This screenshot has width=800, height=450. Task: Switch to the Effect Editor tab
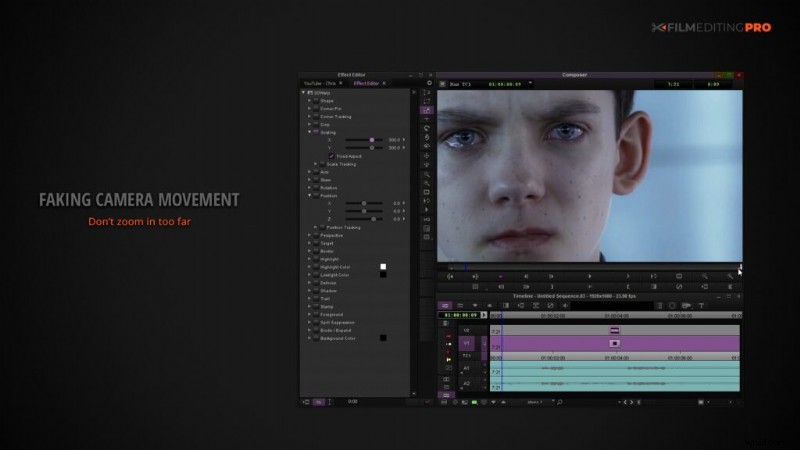point(366,83)
